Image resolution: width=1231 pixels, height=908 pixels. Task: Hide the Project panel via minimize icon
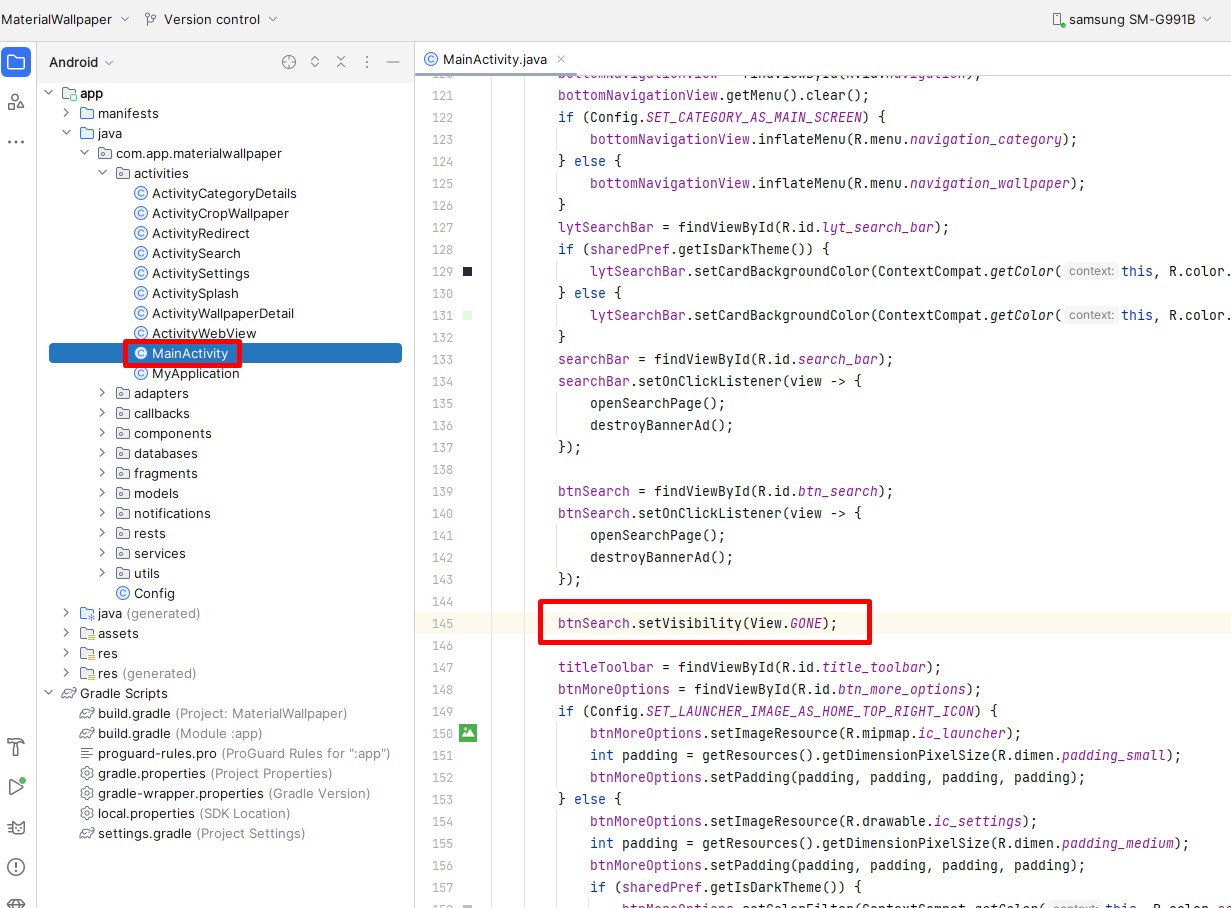coord(393,62)
